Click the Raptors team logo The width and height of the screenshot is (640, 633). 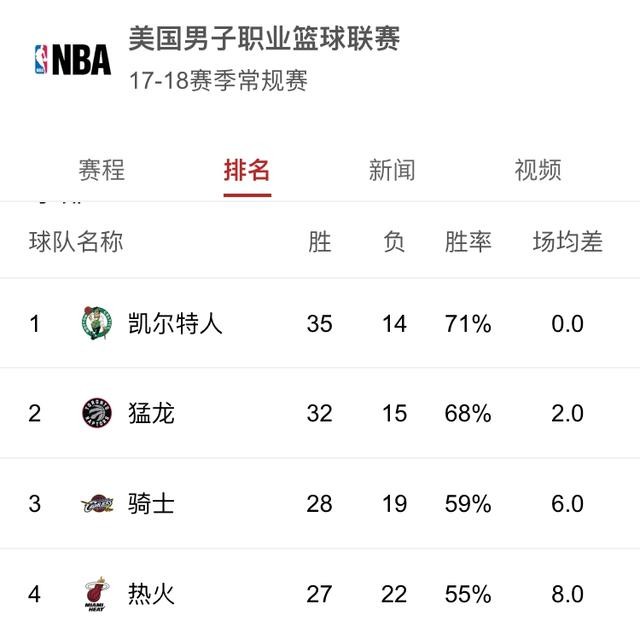coord(97,413)
